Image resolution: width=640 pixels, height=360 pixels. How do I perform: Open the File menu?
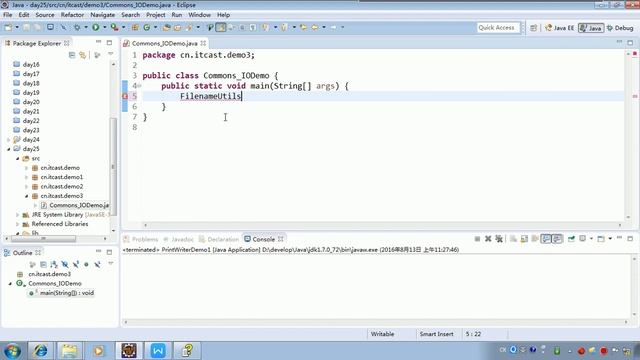click(8, 15)
